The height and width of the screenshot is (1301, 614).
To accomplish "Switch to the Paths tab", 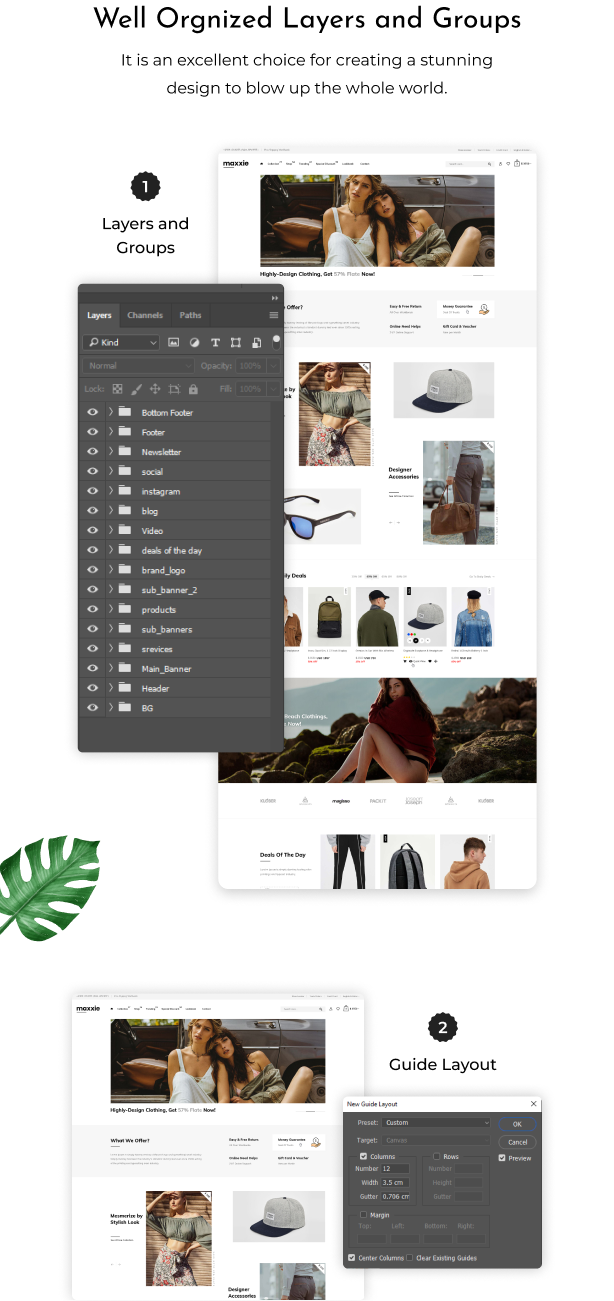I will click(x=190, y=315).
